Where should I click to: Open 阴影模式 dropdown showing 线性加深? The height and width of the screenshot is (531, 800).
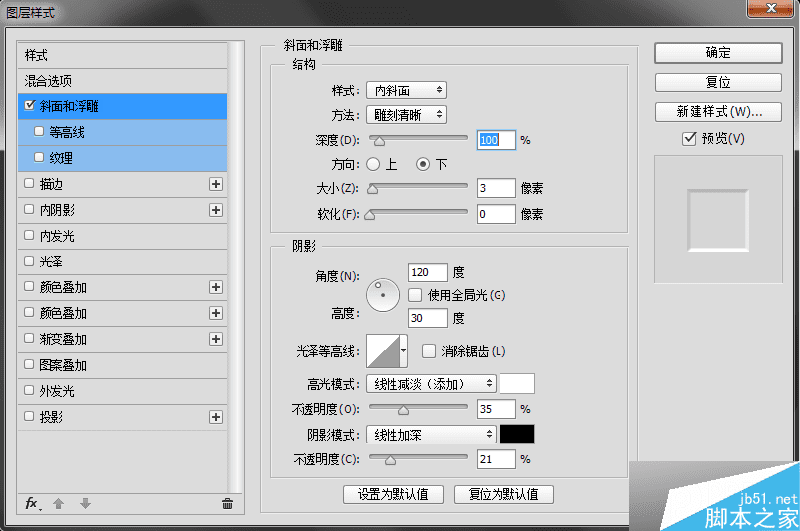point(431,435)
